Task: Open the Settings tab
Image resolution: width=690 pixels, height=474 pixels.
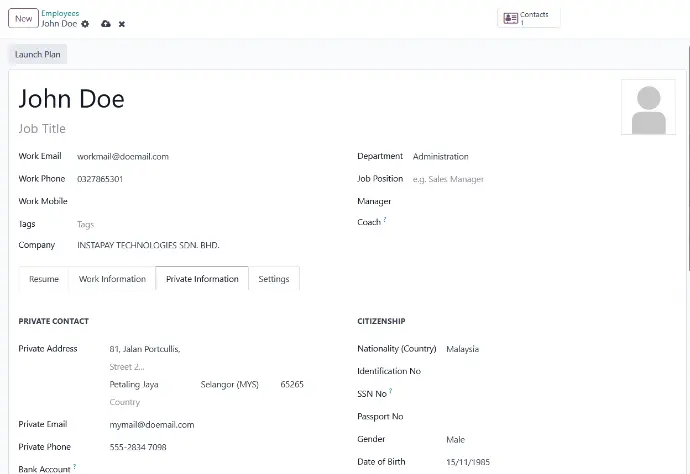Action: point(274,279)
